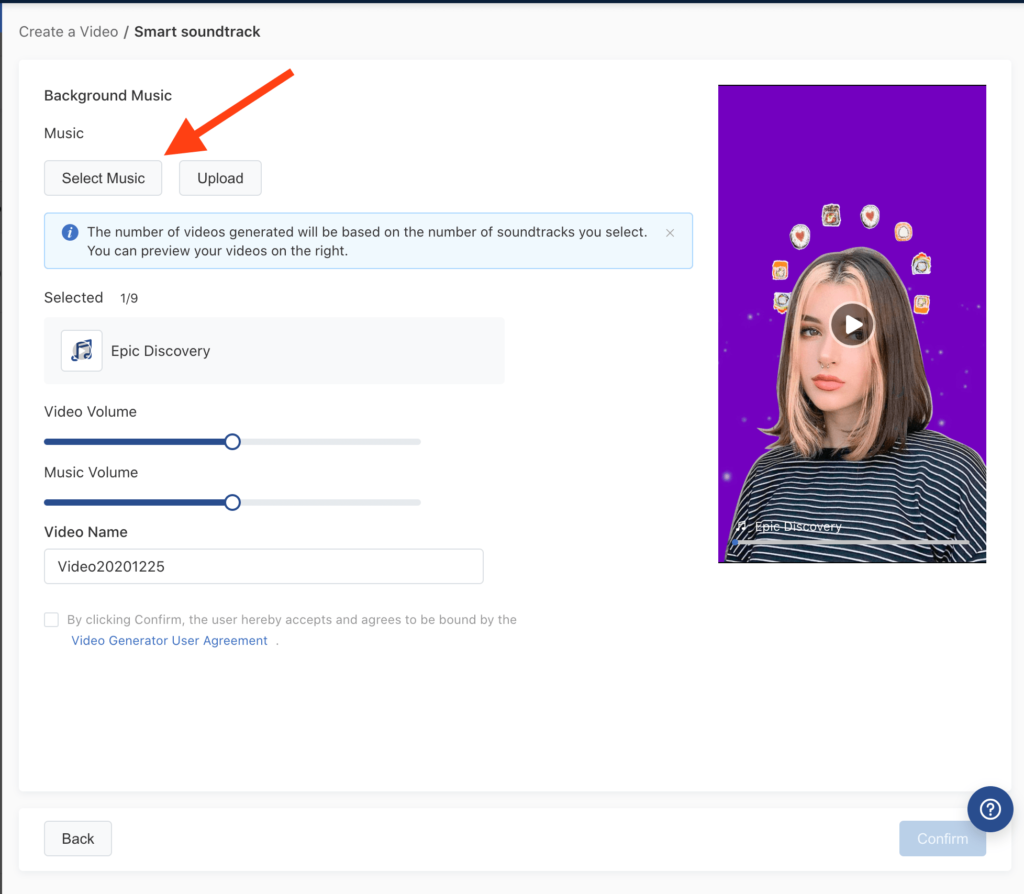
Task: Click the preview video progress bar
Action: (x=851, y=542)
